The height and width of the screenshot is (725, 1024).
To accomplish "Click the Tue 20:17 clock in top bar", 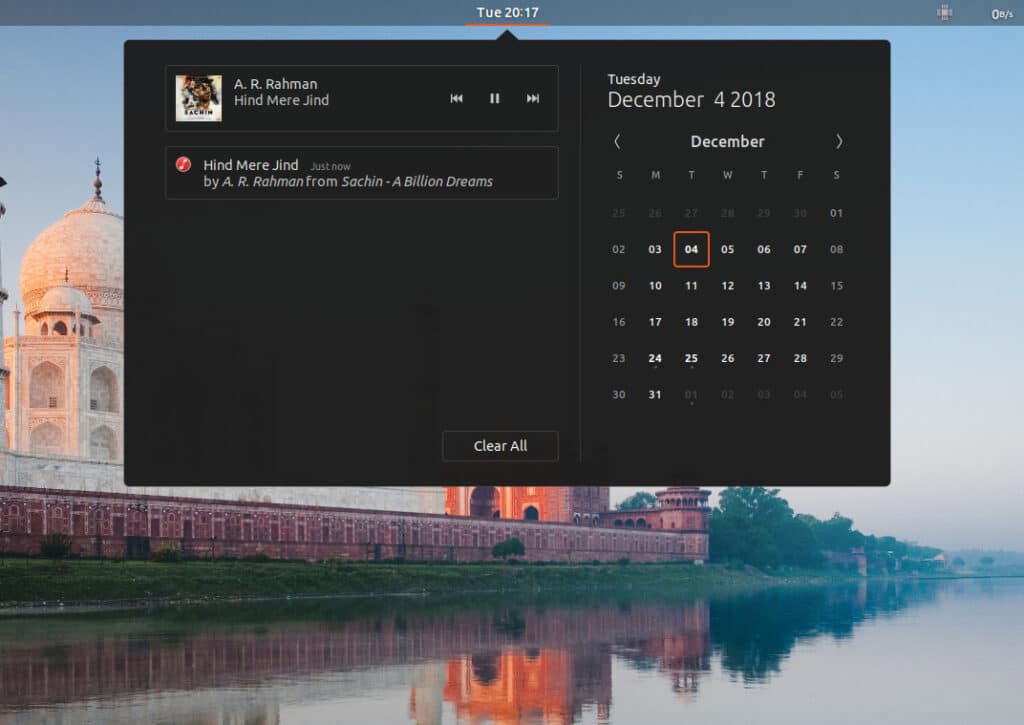I will (507, 13).
